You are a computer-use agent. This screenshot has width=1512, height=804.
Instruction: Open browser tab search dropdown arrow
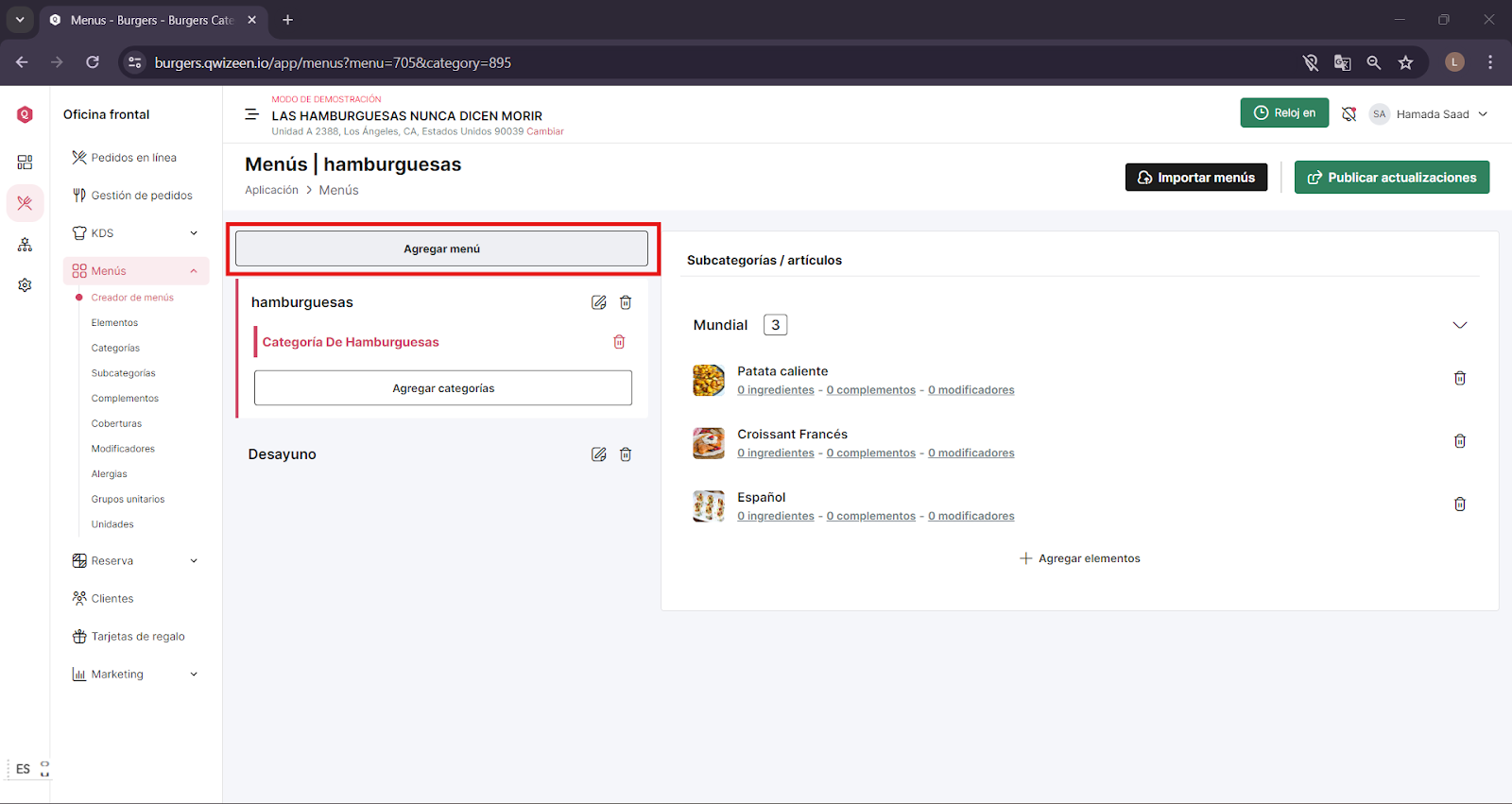pyautogui.click(x=20, y=20)
